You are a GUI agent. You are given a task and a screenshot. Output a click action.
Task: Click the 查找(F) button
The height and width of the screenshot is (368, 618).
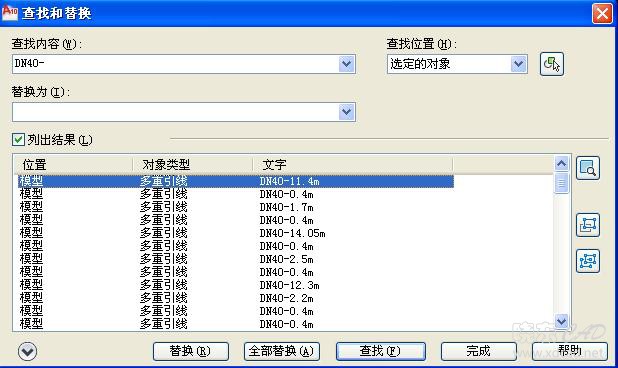pyautogui.click(x=381, y=351)
